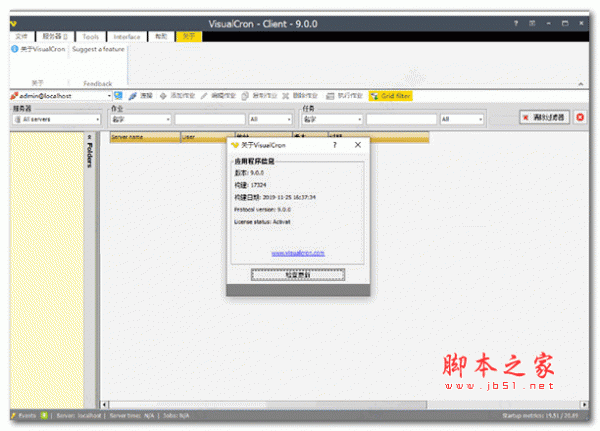Click the VisualCron logo in dialog title
Viewport: 600px width, 431px height.
235,145
